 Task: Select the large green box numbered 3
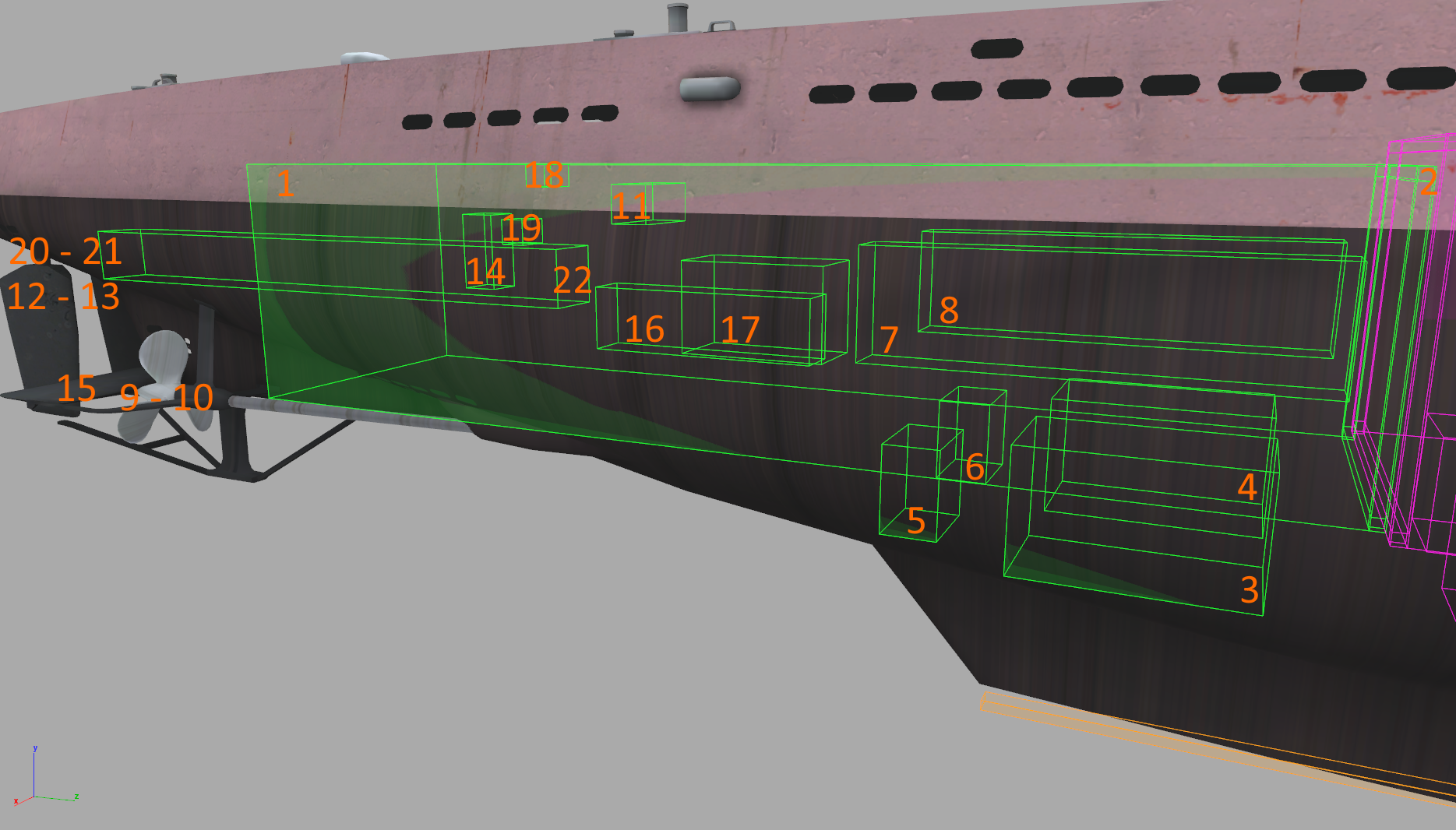(1141, 515)
